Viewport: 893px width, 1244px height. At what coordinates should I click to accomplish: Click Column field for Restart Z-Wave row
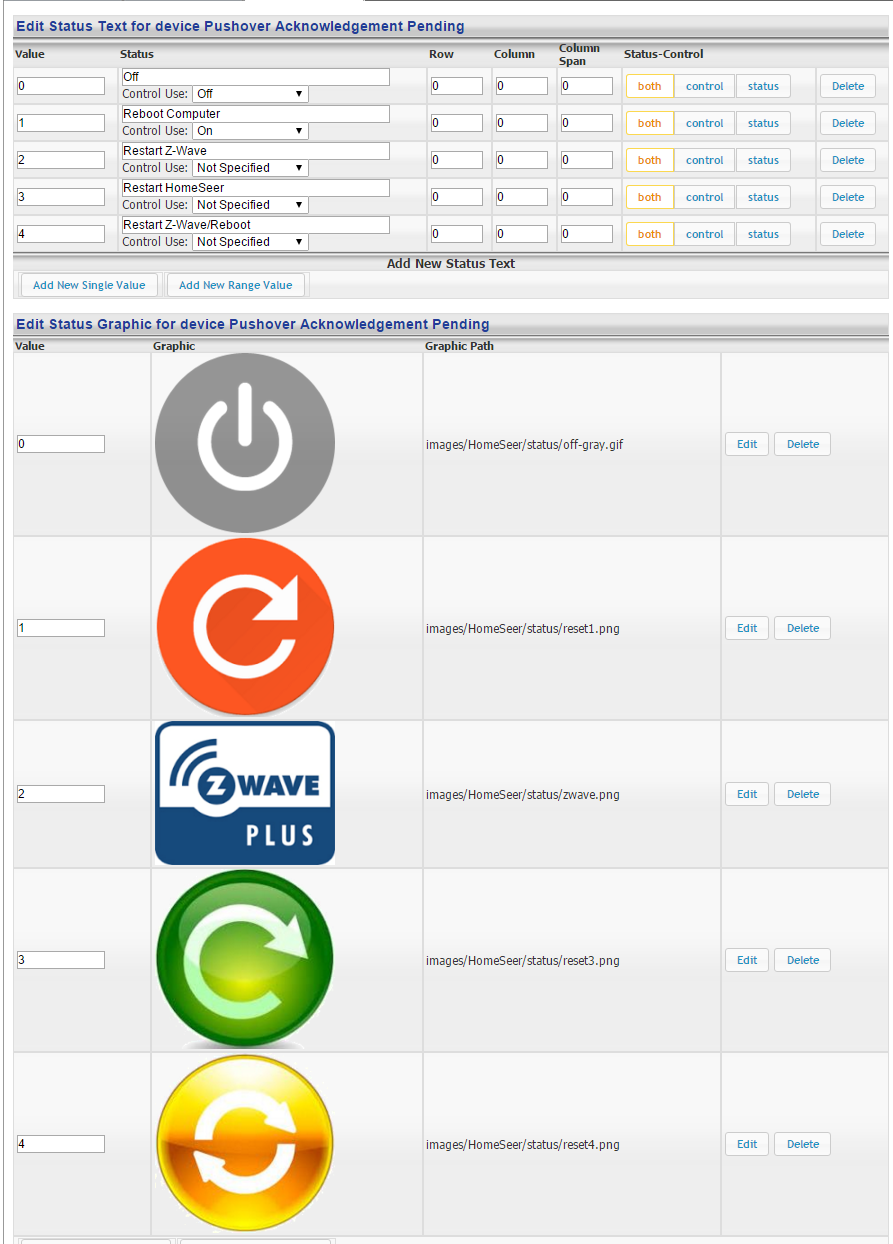pyautogui.click(x=522, y=160)
